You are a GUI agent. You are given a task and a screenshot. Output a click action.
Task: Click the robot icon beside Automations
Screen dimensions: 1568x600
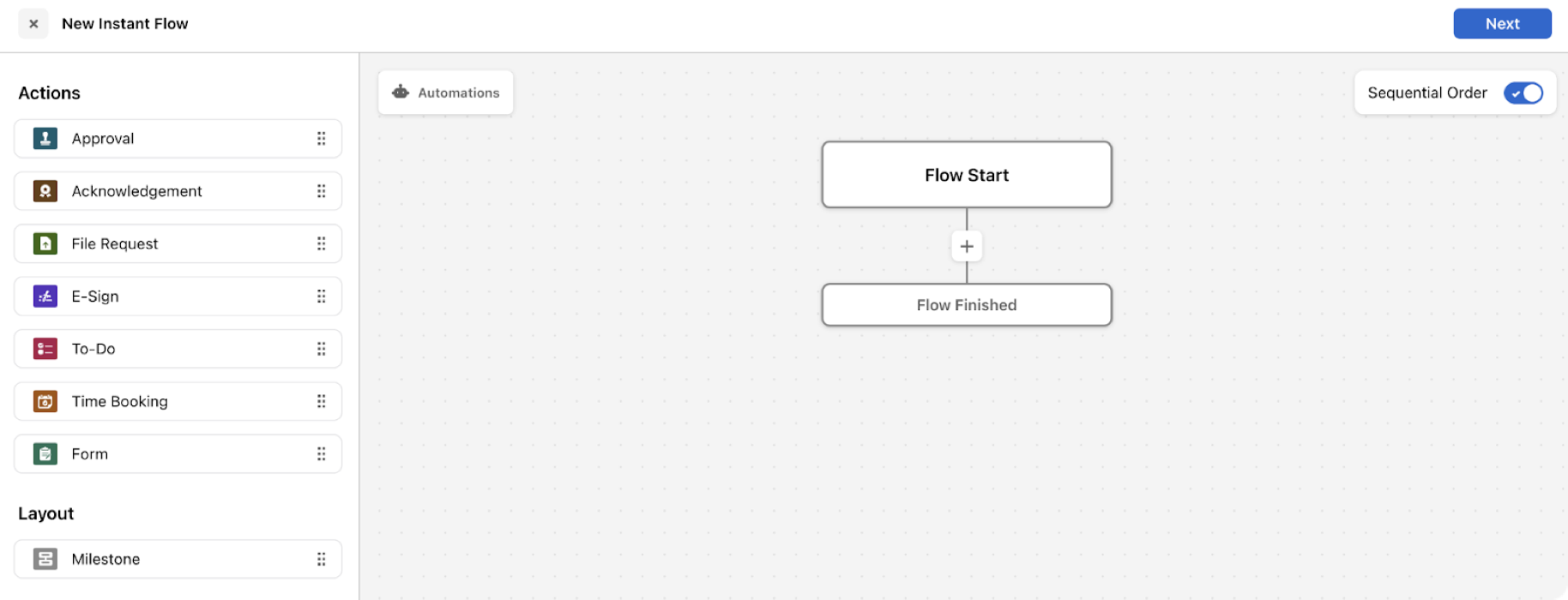pos(401,92)
